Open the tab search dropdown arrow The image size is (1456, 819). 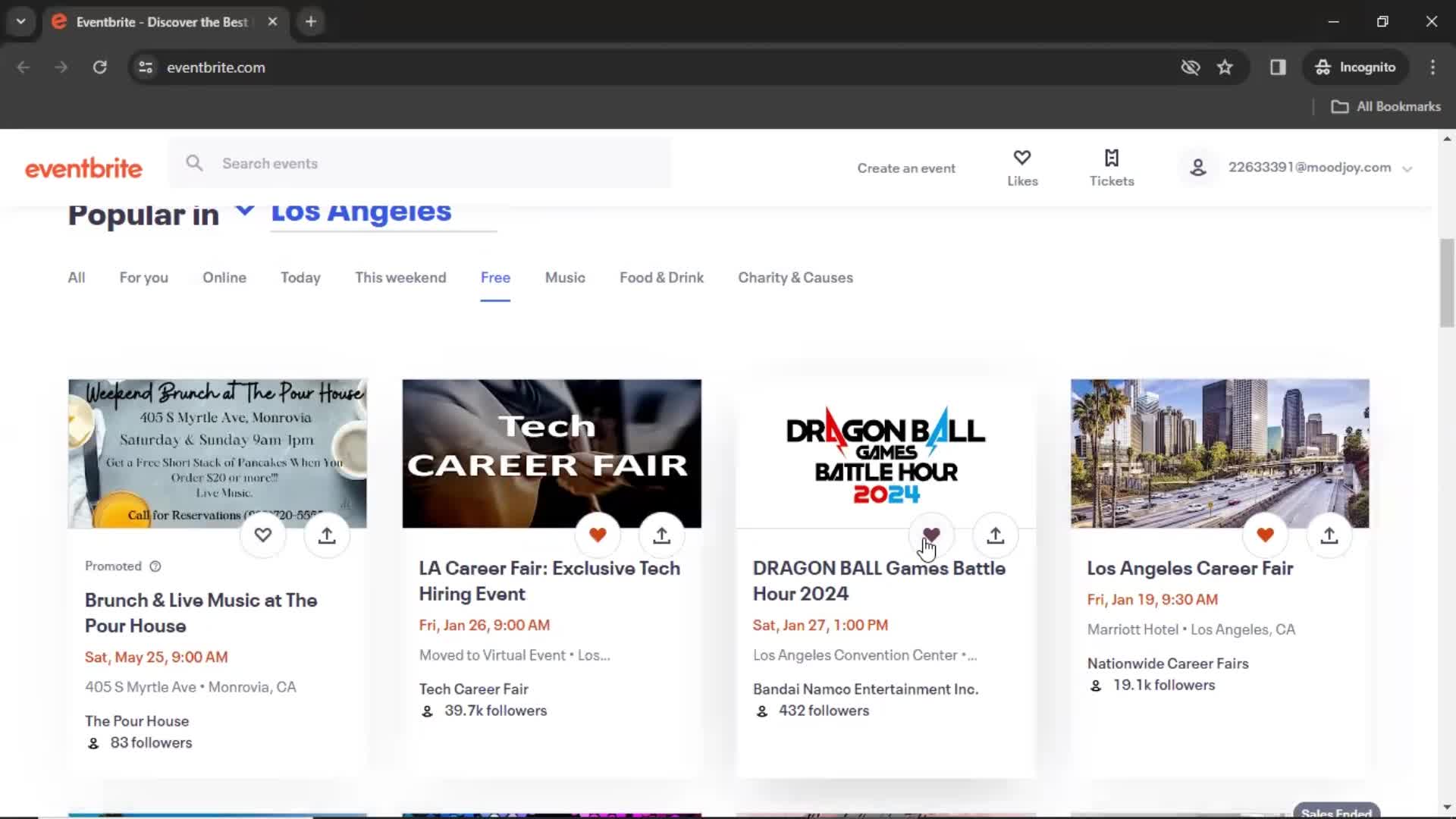[x=21, y=22]
